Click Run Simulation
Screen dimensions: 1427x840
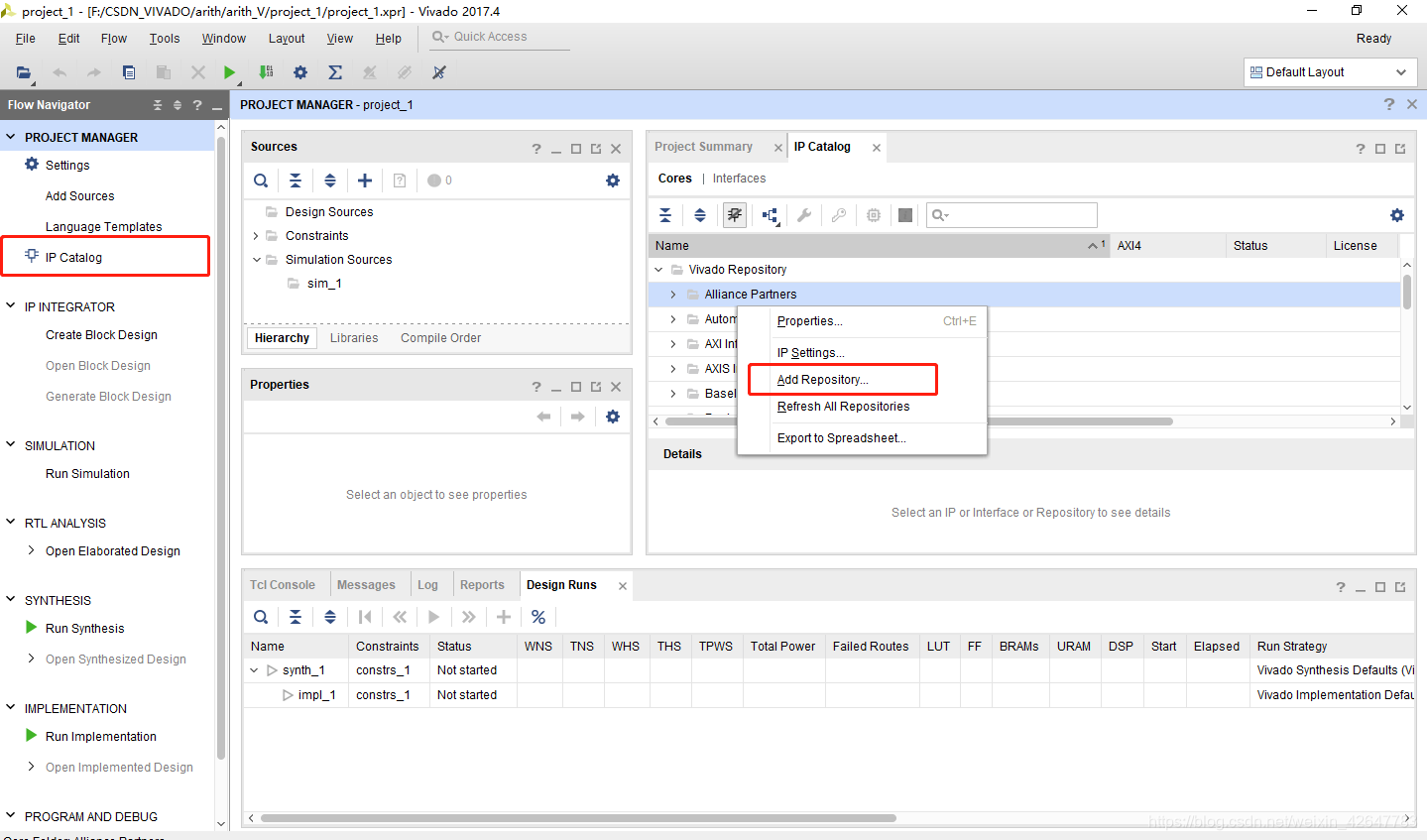(88, 474)
